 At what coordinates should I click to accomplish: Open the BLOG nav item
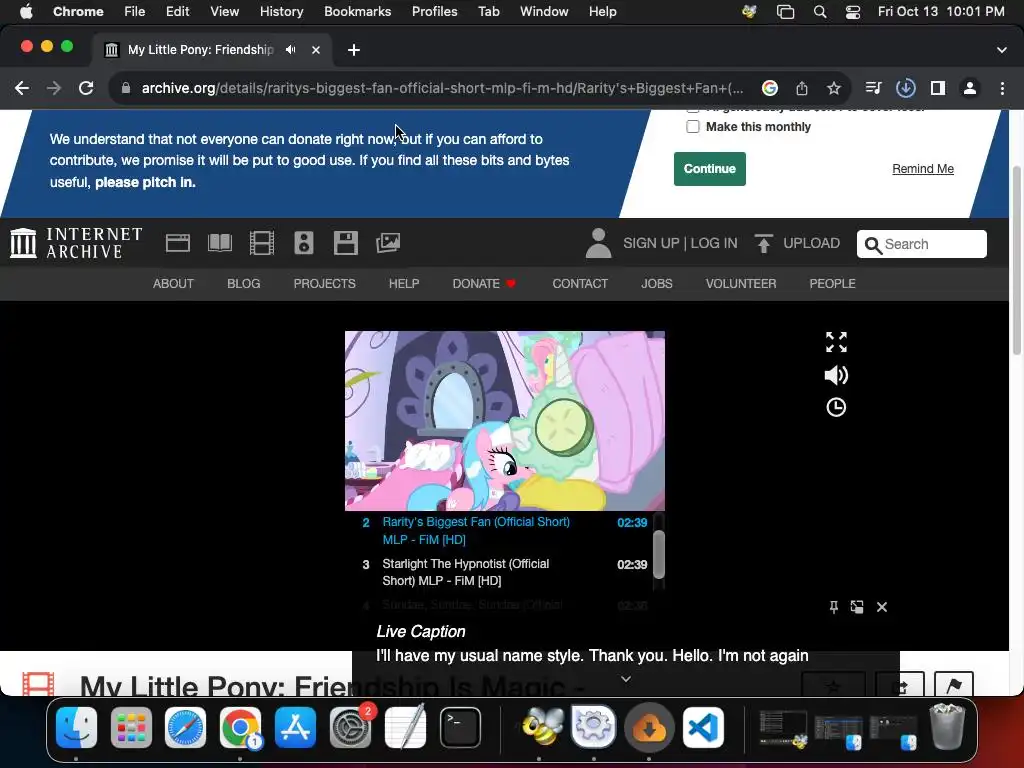point(244,283)
